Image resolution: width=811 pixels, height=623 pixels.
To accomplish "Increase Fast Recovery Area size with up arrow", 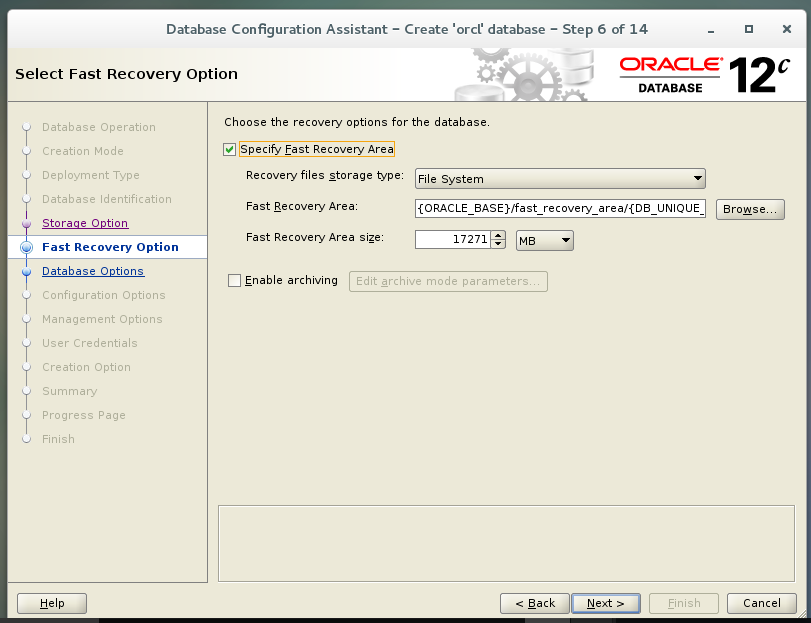I will 496,235.
